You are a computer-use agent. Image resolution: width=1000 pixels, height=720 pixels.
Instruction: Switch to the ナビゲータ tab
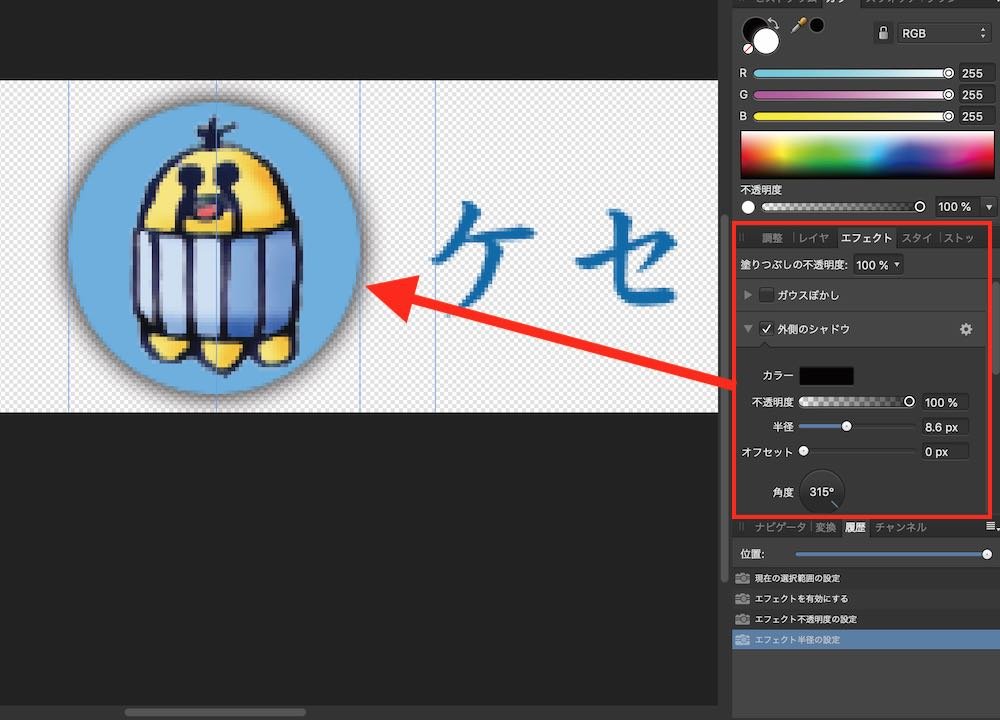click(x=780, y=527)
